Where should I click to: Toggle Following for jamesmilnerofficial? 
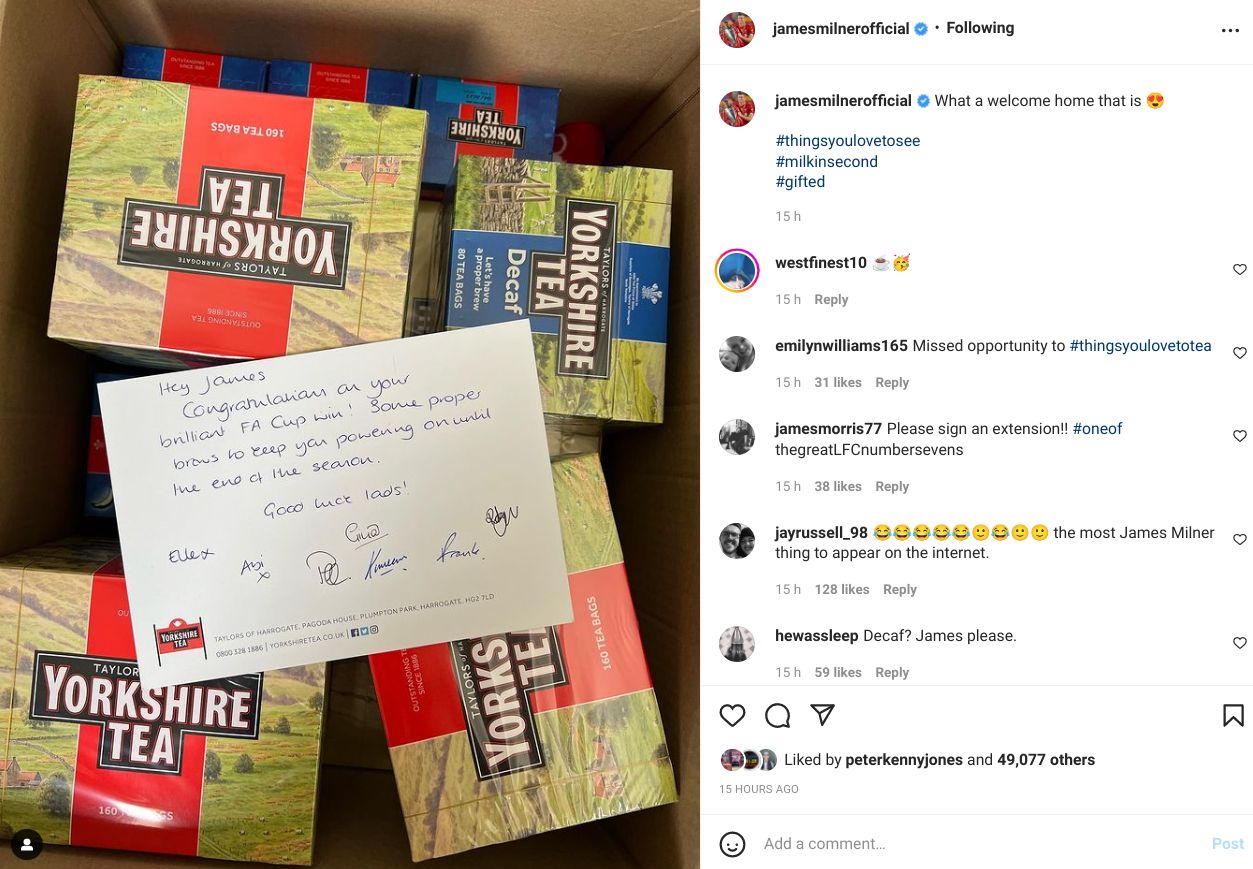coord(980,28)
